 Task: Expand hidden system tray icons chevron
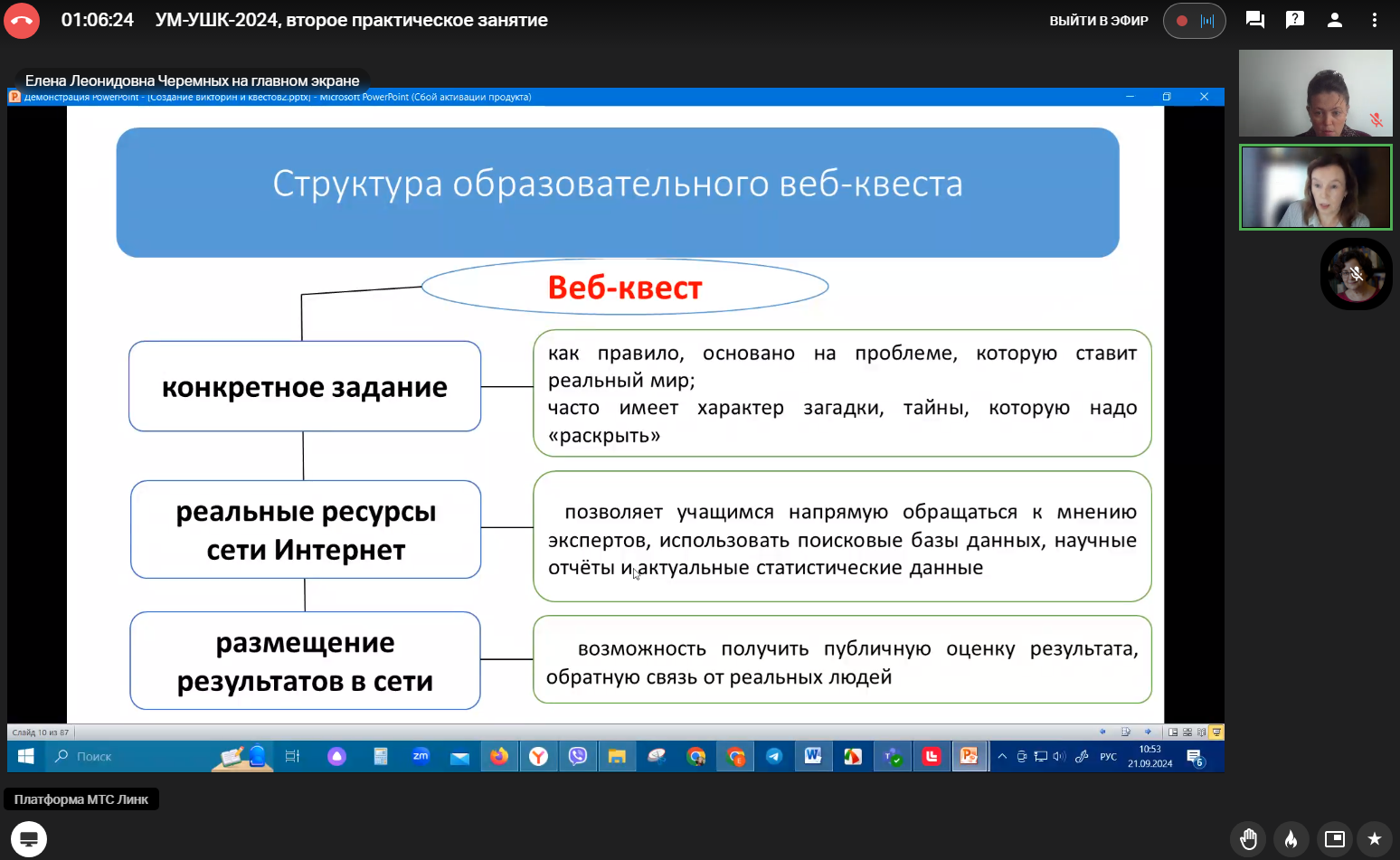1002,757
